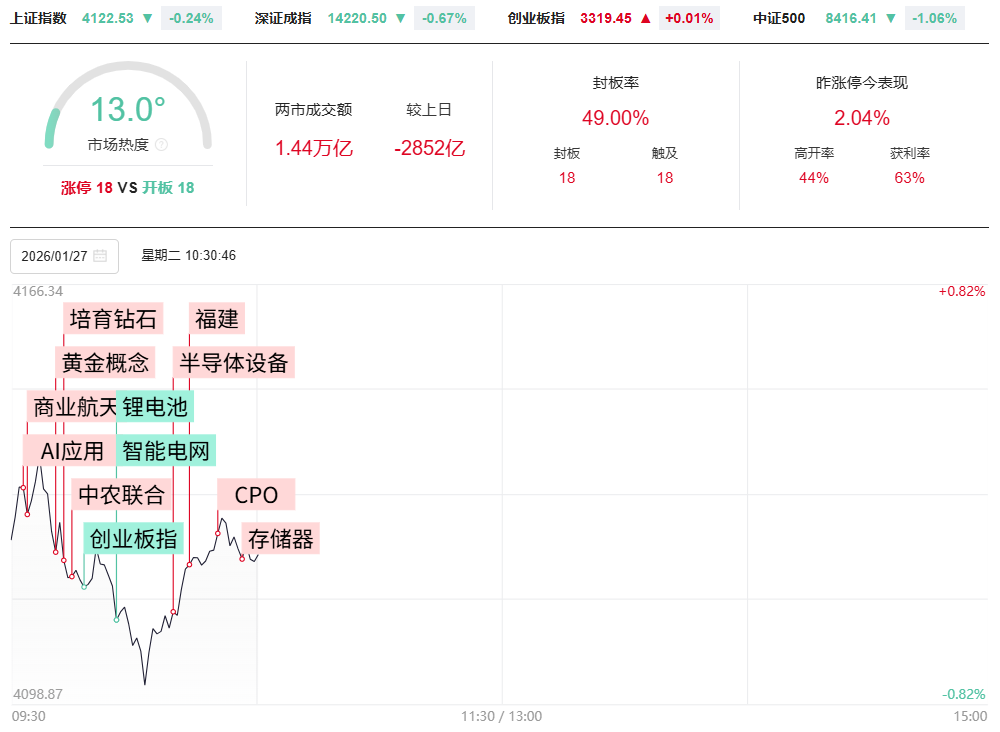Click the 昨涨停今表现 2.04% figure

861,118
